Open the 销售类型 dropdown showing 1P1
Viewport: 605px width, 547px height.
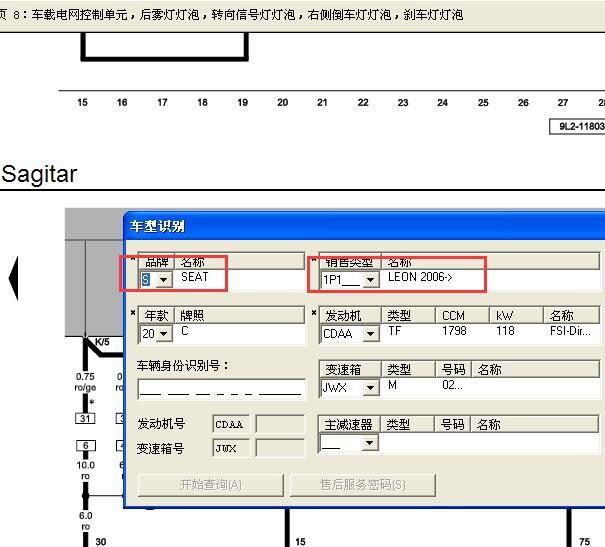370,280
